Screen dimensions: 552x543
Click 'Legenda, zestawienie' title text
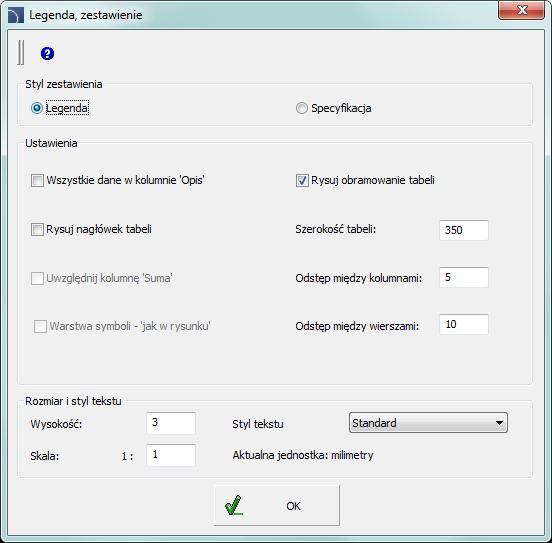(x=86, y=15)
